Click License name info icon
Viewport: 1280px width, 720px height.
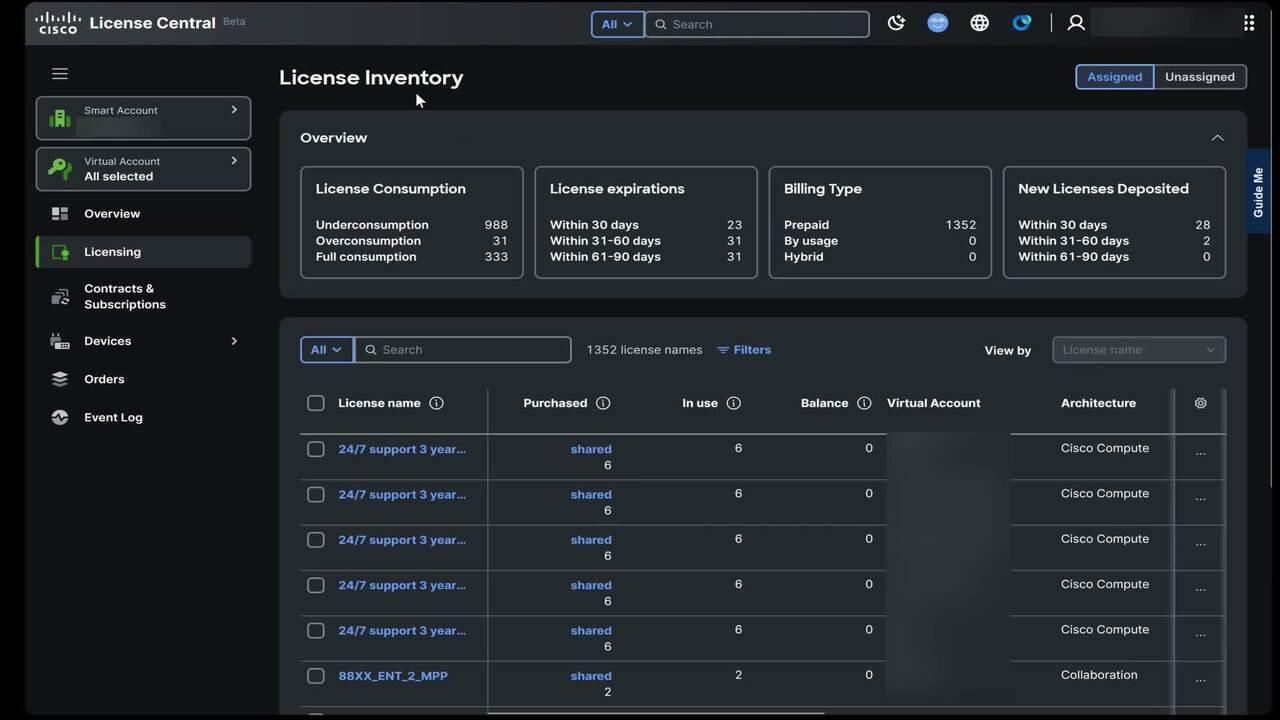click(x=436, y=403)
